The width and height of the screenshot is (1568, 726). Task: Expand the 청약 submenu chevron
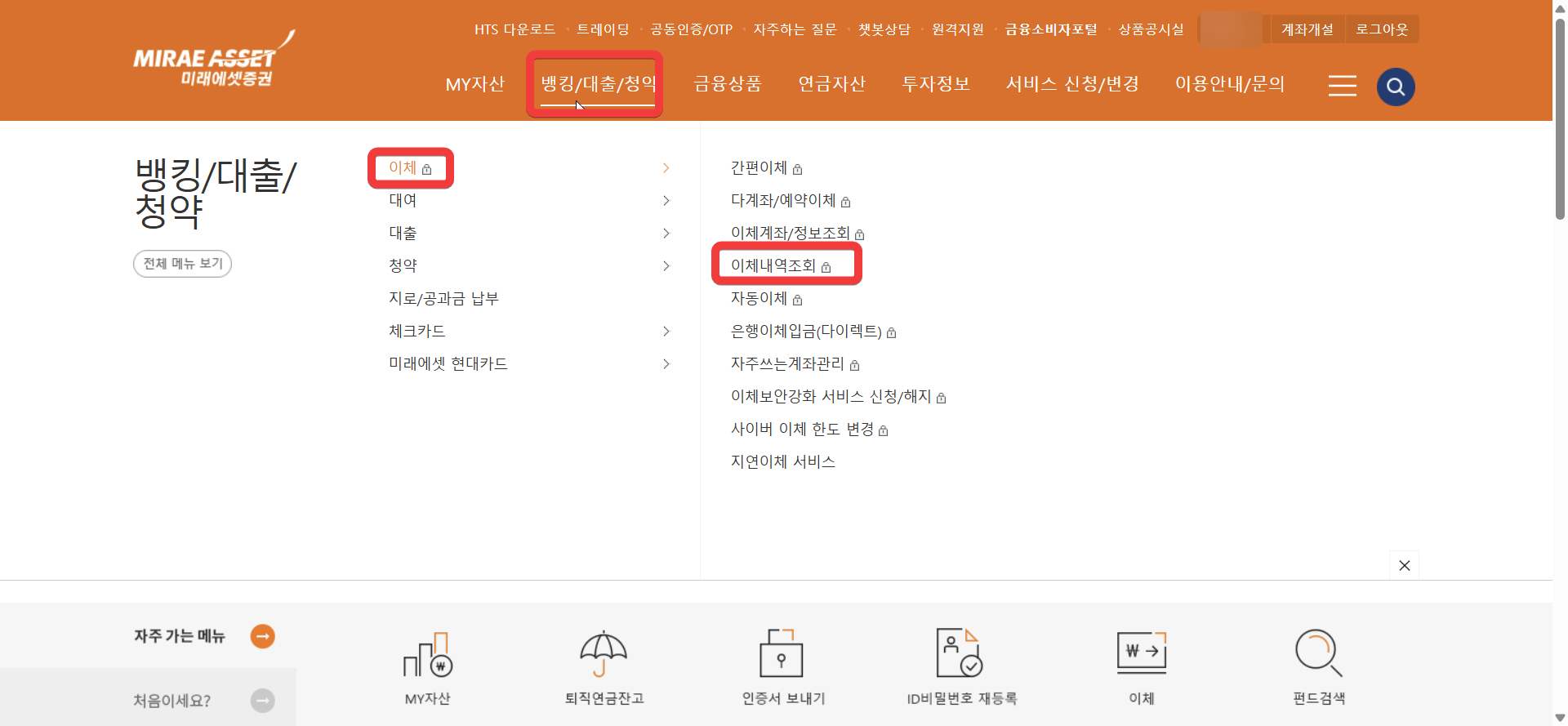666,265
